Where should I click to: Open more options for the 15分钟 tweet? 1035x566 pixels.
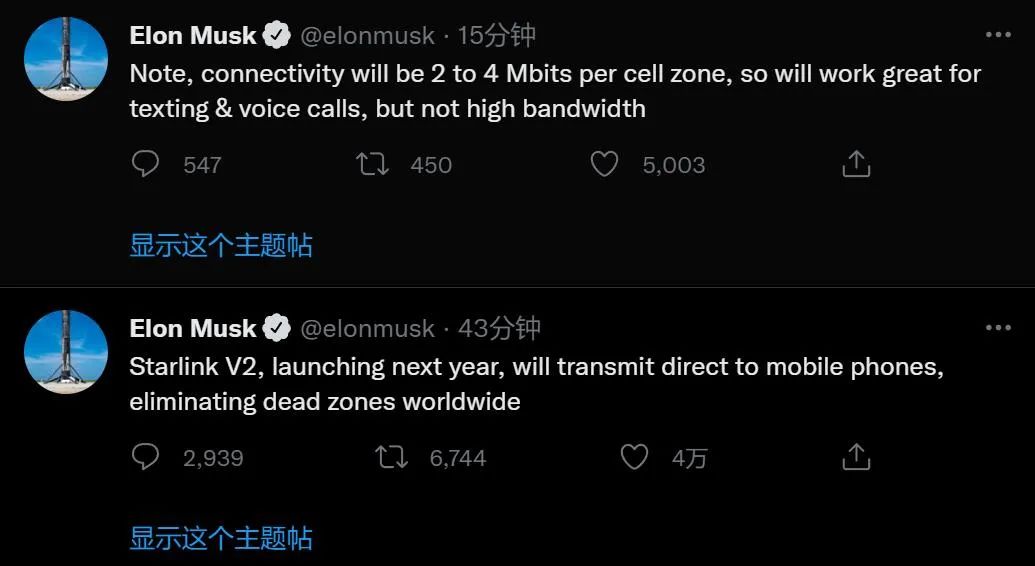(998, 35)
